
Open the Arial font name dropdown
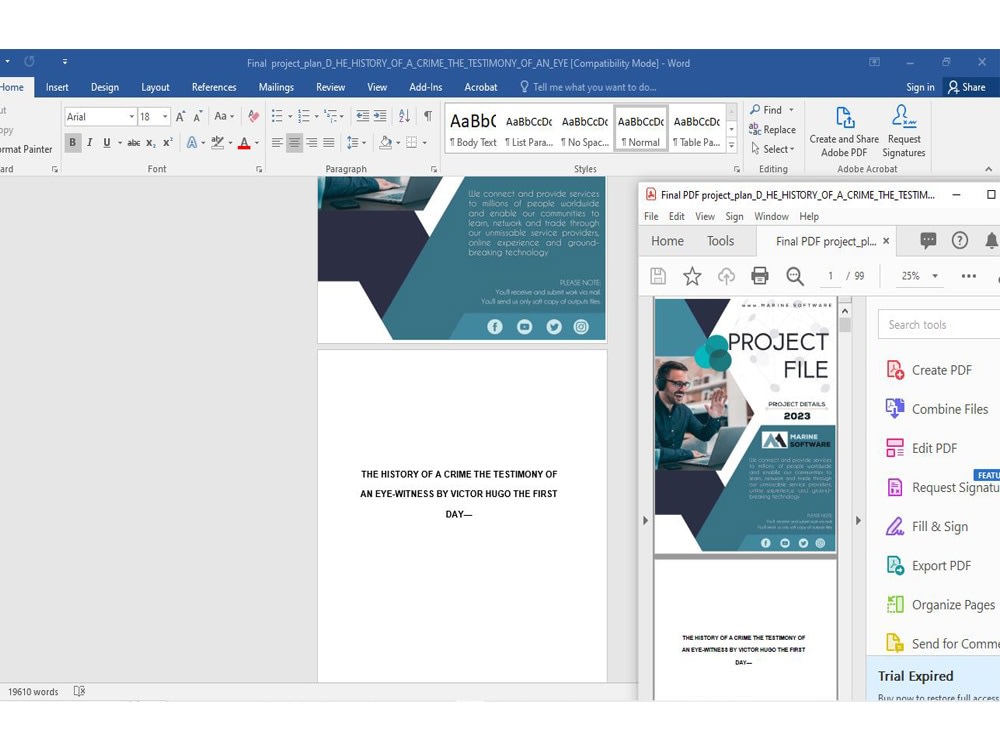pyautogui.click(x=131, y=117)
